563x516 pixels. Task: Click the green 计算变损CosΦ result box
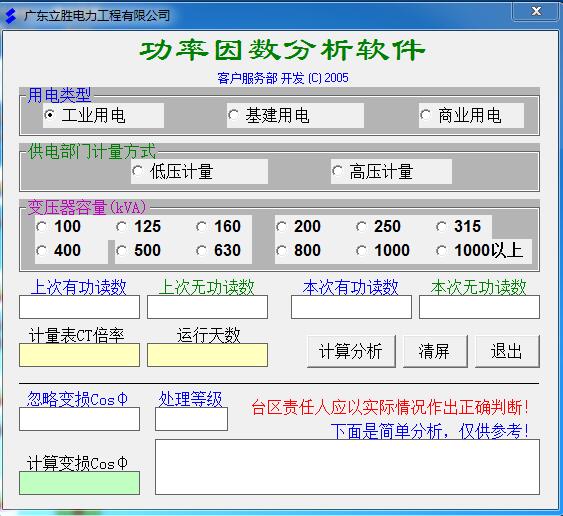coord(79,483)
